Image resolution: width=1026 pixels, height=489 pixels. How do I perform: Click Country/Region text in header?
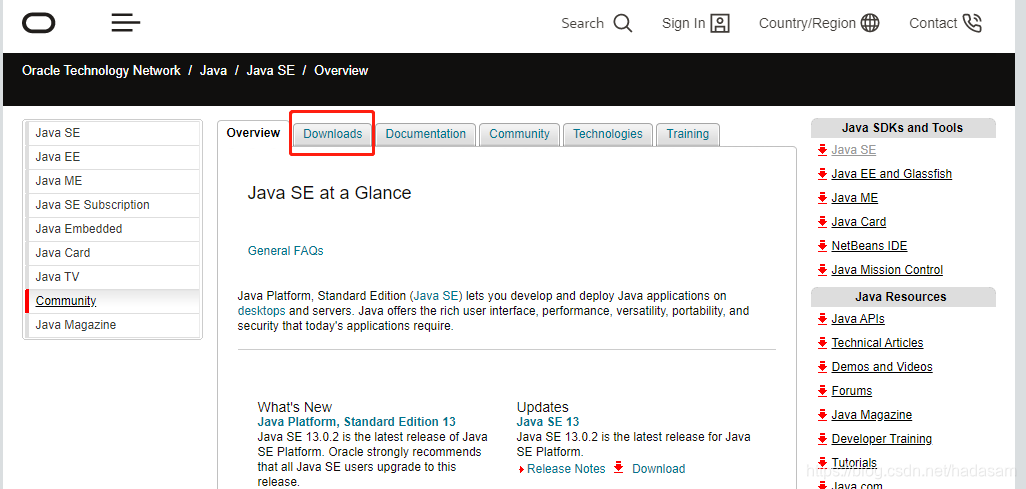coord(807,24)
